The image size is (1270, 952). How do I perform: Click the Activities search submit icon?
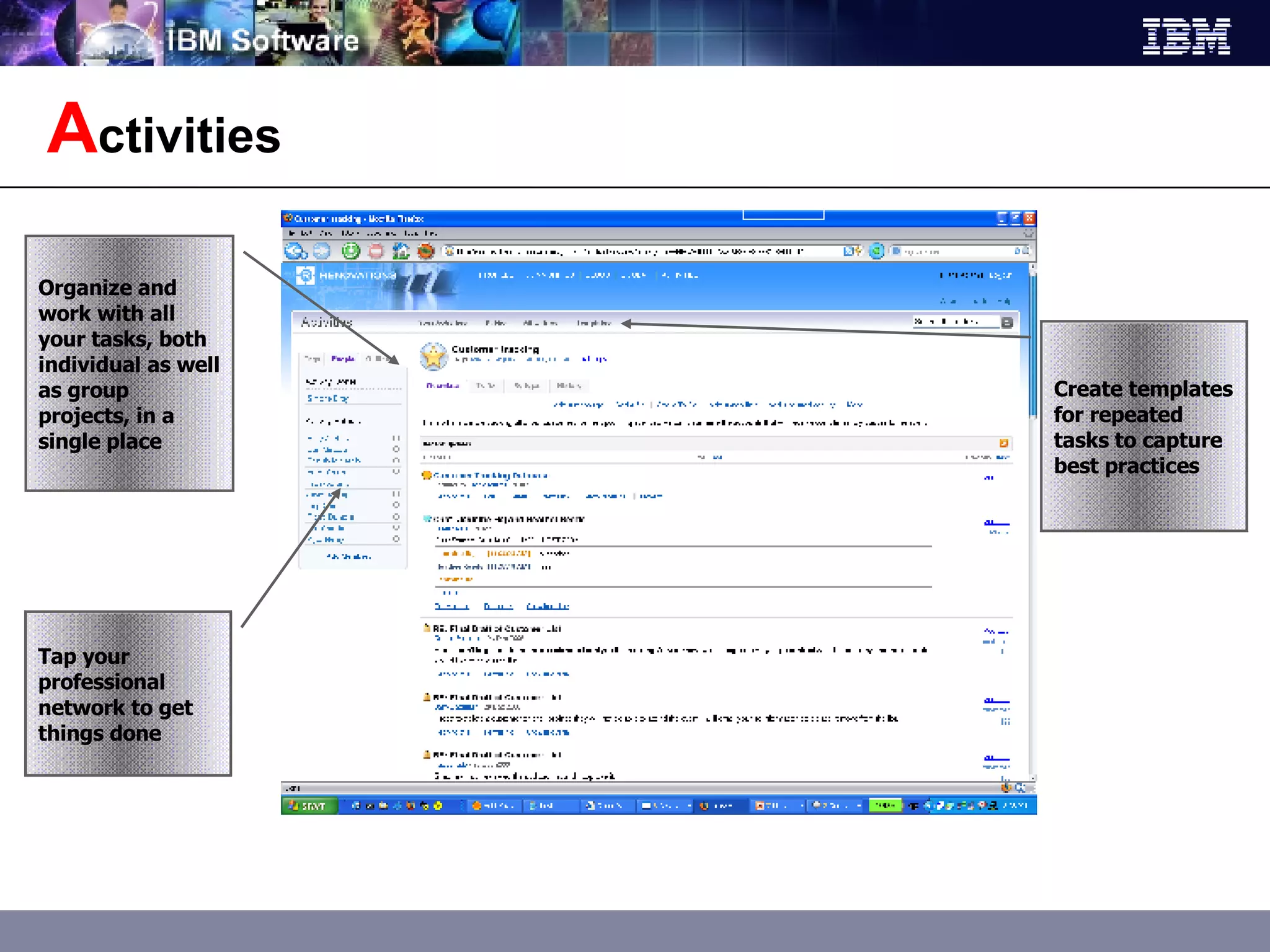[1007, 322]
